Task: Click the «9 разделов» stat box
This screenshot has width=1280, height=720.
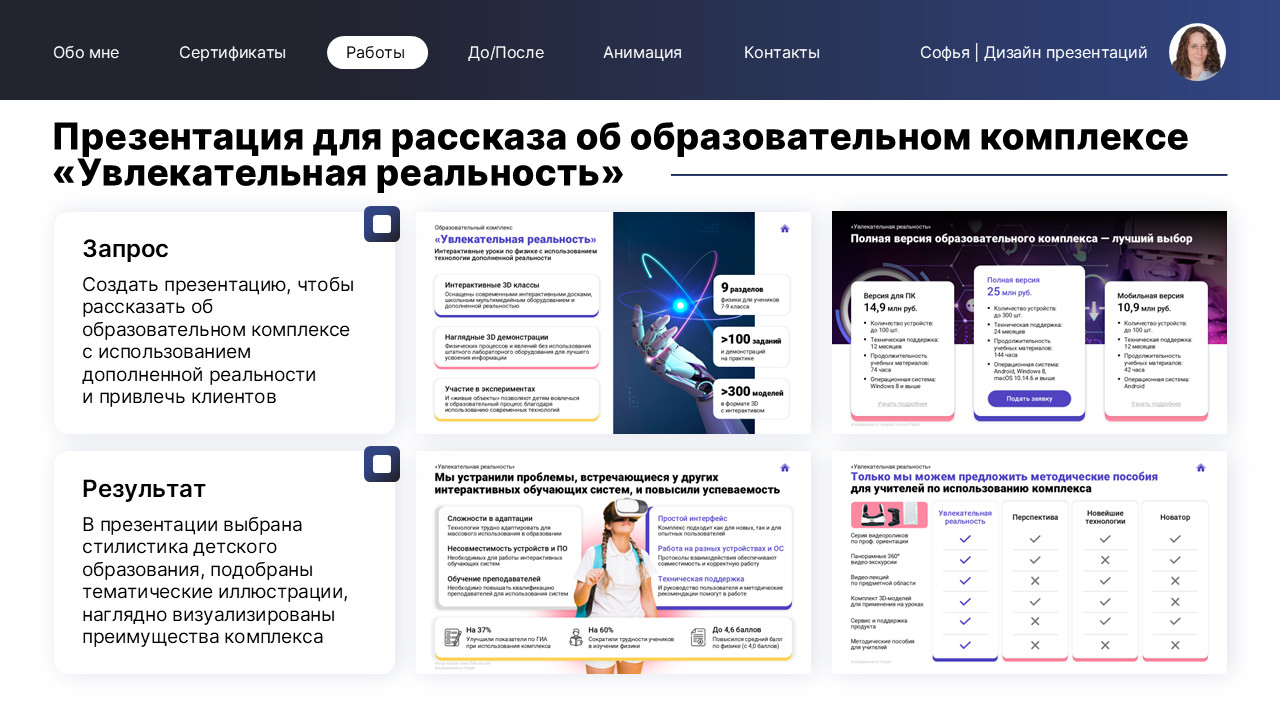Action: pos(753,294)
